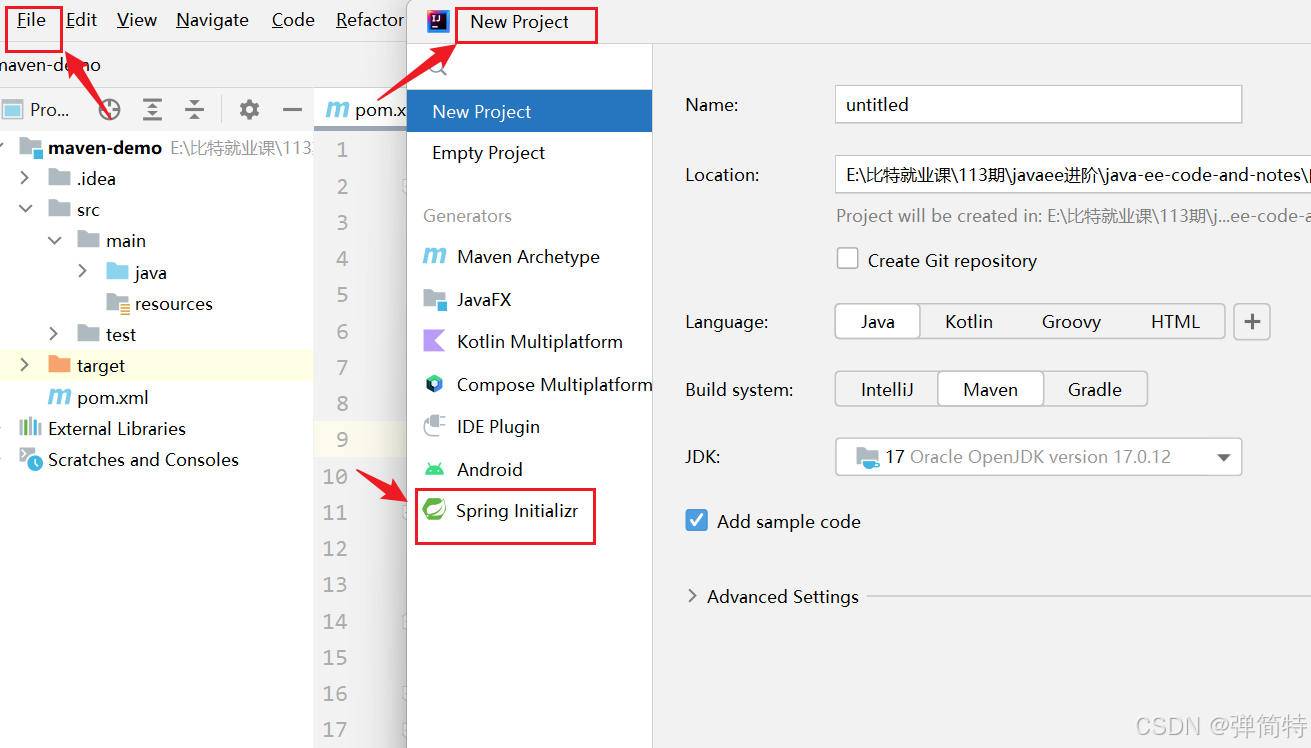Click the Select Opened File target icon
The image size is (1311, 748).
click(x=109, y=109)
